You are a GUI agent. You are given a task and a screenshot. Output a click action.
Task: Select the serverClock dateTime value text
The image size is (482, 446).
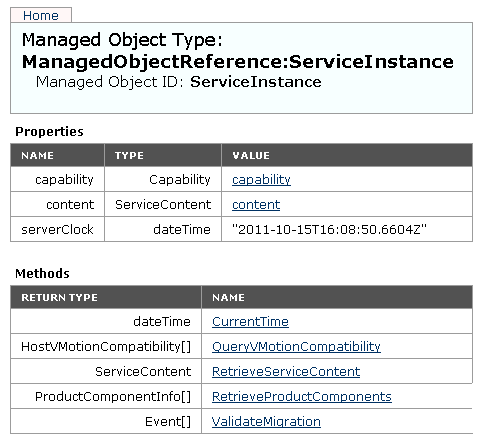click(329, 229)
